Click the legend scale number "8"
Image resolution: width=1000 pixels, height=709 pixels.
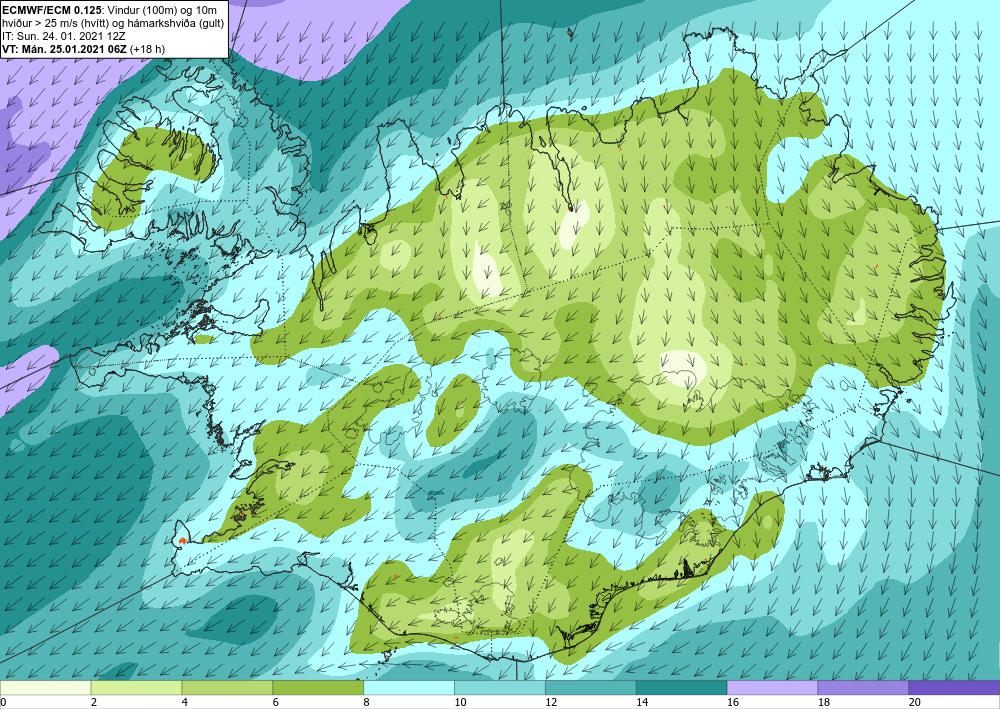(x=367, y=703)
